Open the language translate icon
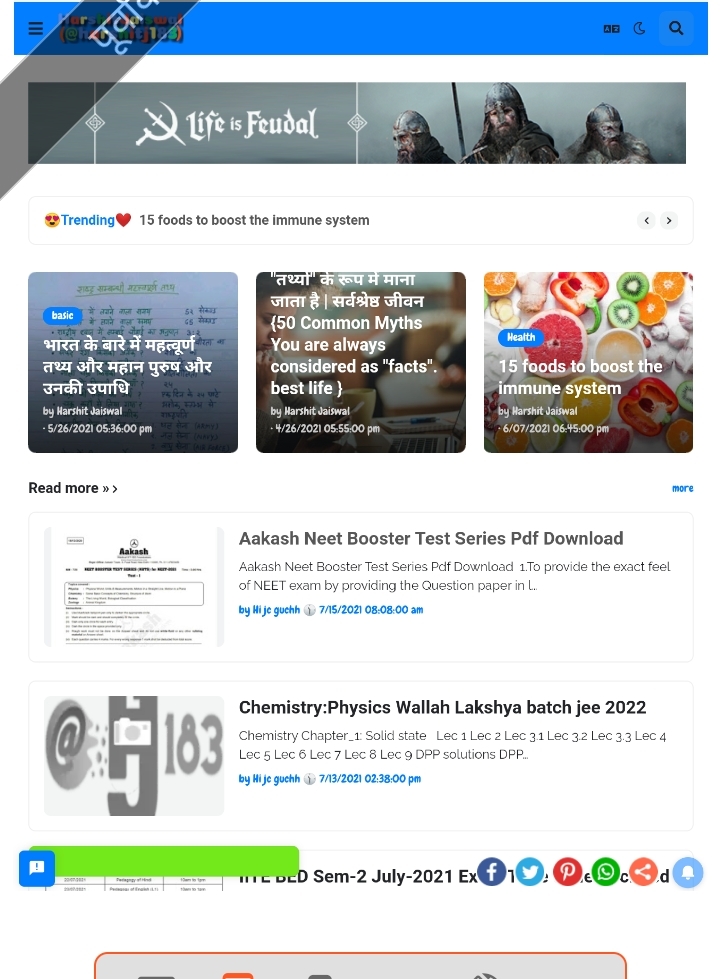720x979 pixels. [611, 29]
